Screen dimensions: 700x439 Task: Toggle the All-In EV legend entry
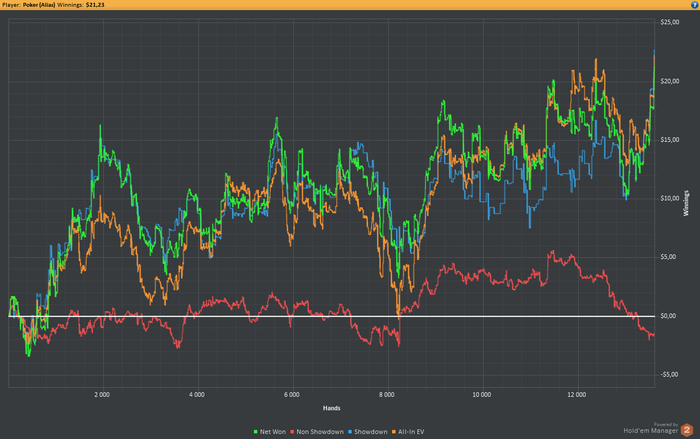point(408,432)
